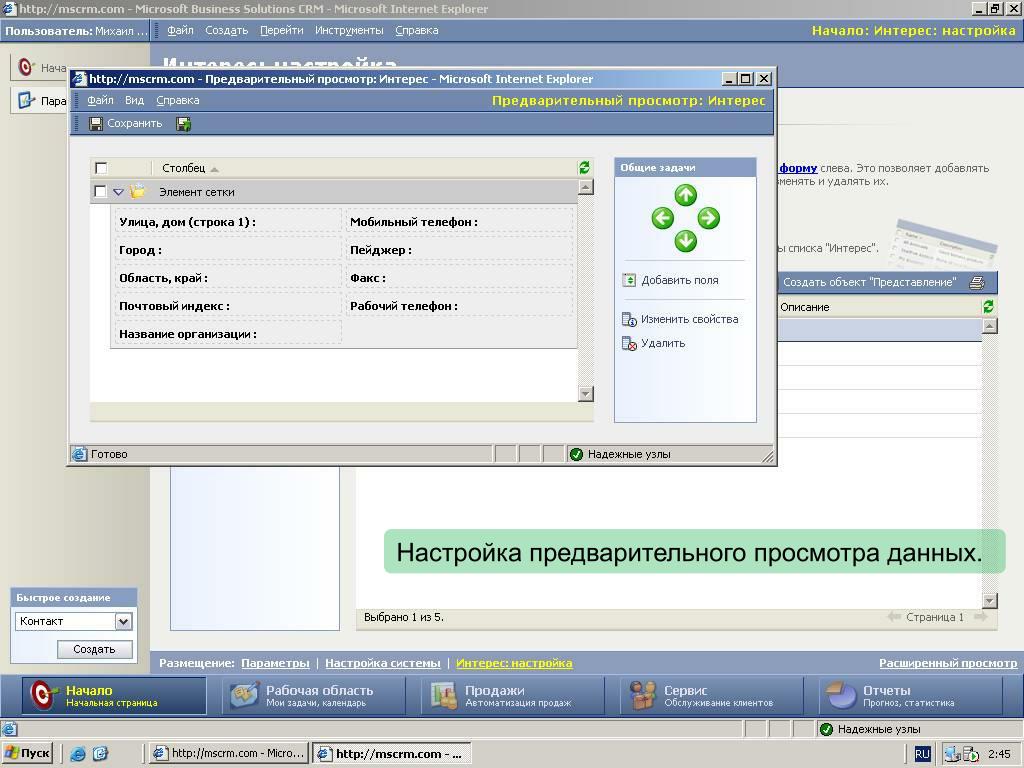Click the green left arrow in Общие задачи

click(662, 217)
